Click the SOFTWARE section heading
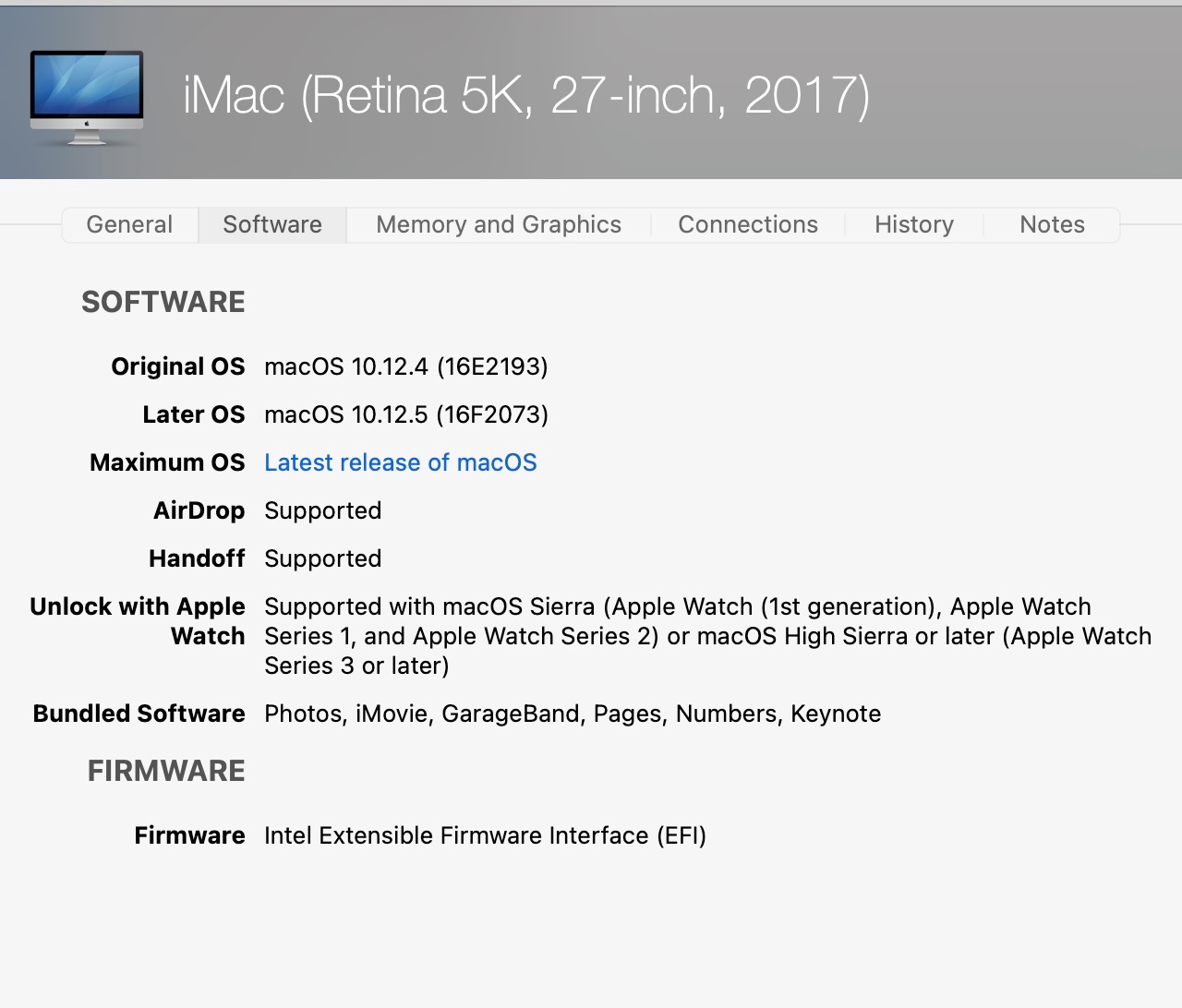Screen dimensions: 1182x1008 pyautogui.click(x=163, y=302)
